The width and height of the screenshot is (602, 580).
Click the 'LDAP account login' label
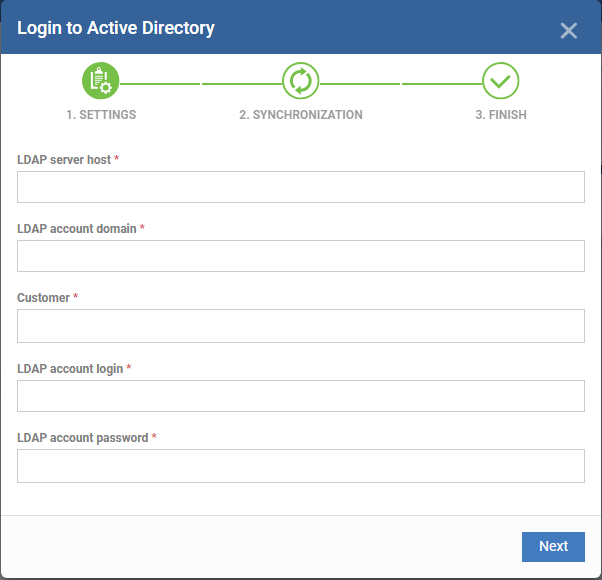[x=70, y=369]
